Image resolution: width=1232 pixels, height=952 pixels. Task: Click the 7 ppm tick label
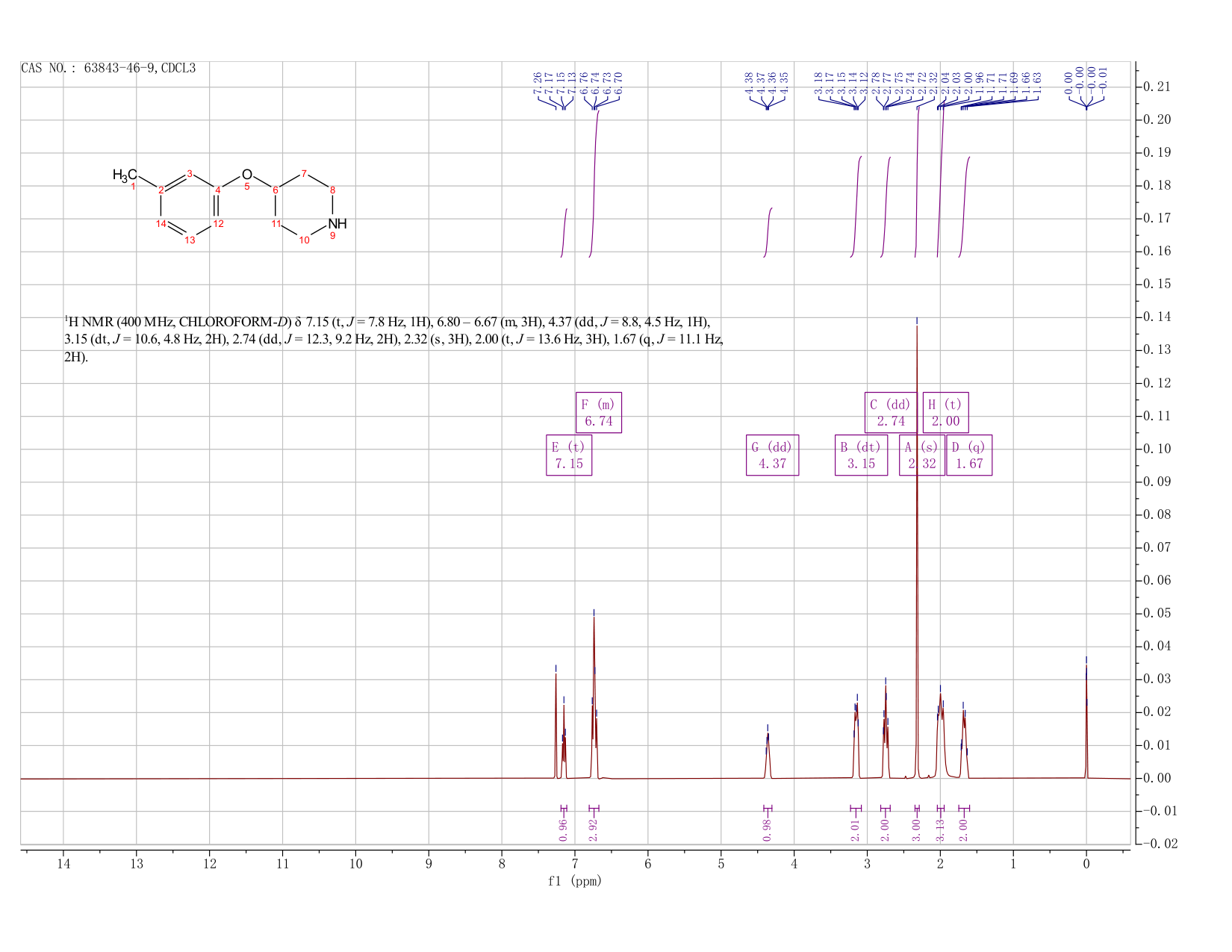click(x=575, y=864)
